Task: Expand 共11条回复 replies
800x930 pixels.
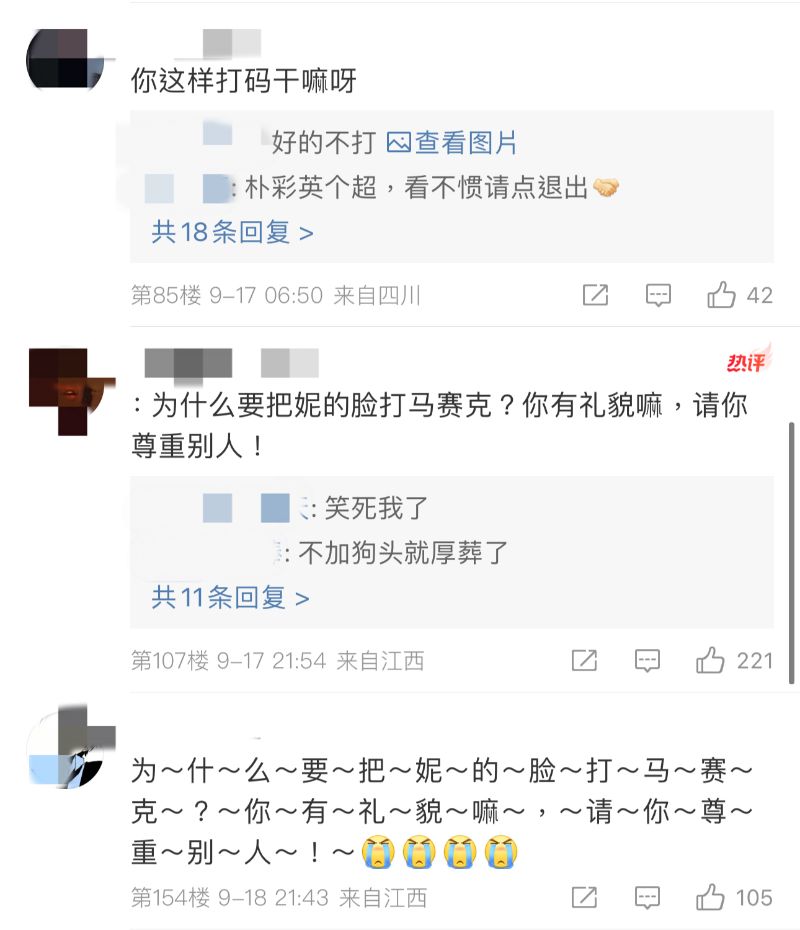Action: coord(231,597)
